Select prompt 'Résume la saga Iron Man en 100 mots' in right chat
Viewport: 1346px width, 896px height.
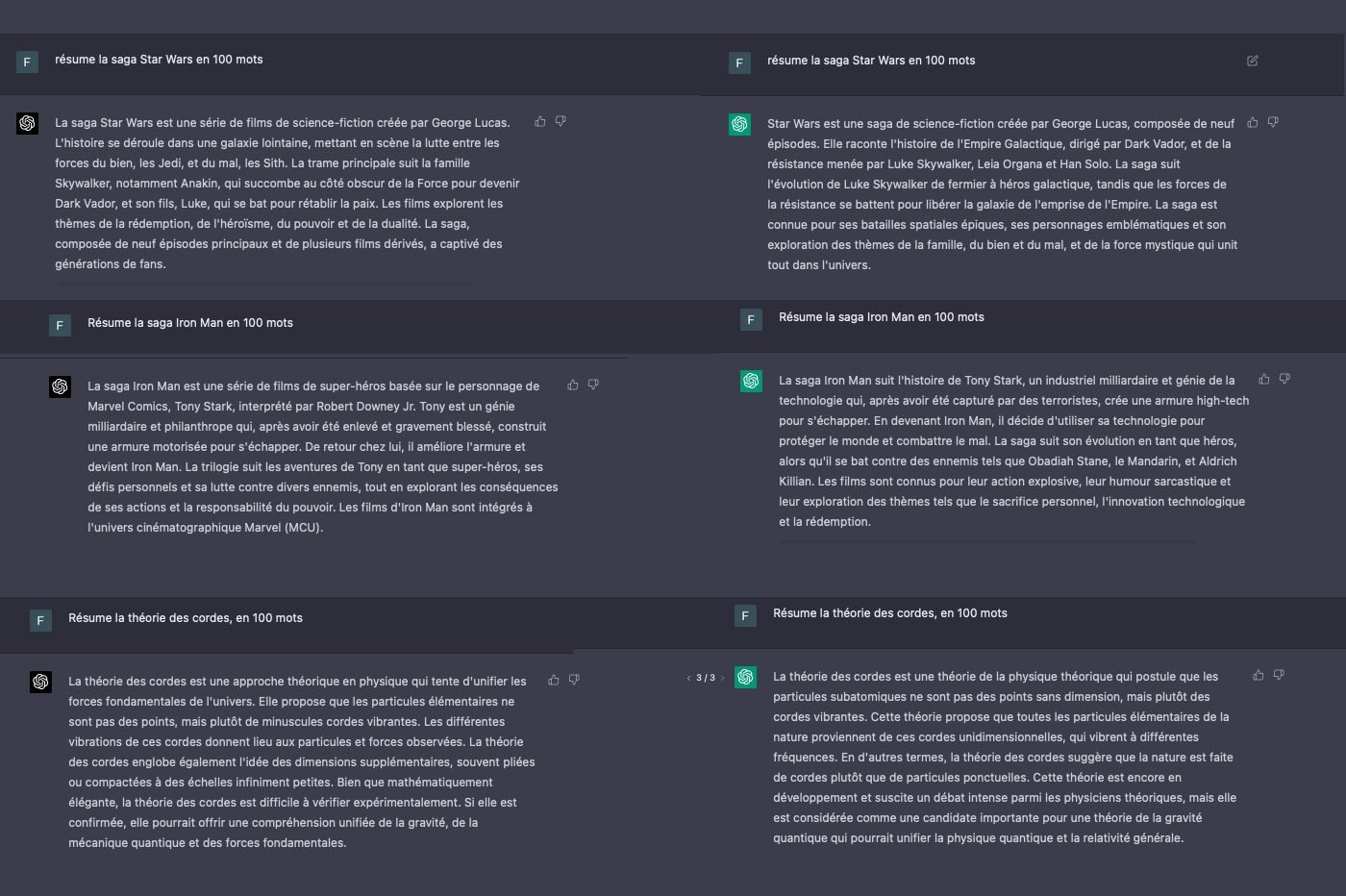882,317
